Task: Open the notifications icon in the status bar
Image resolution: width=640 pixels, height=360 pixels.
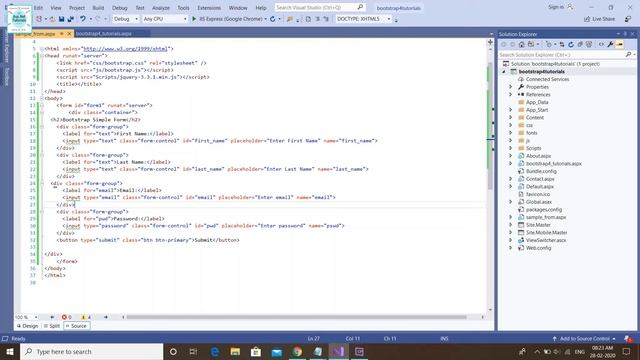Action: point(628,338)
